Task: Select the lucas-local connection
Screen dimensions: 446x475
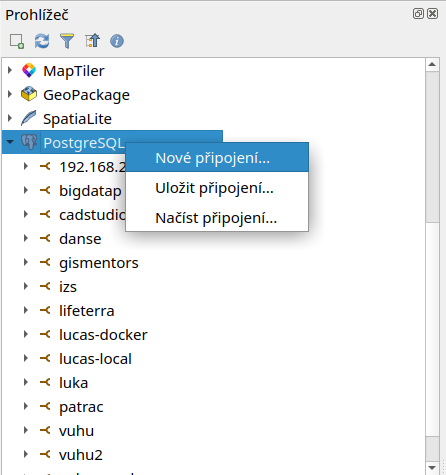Action: coord(95,359)
